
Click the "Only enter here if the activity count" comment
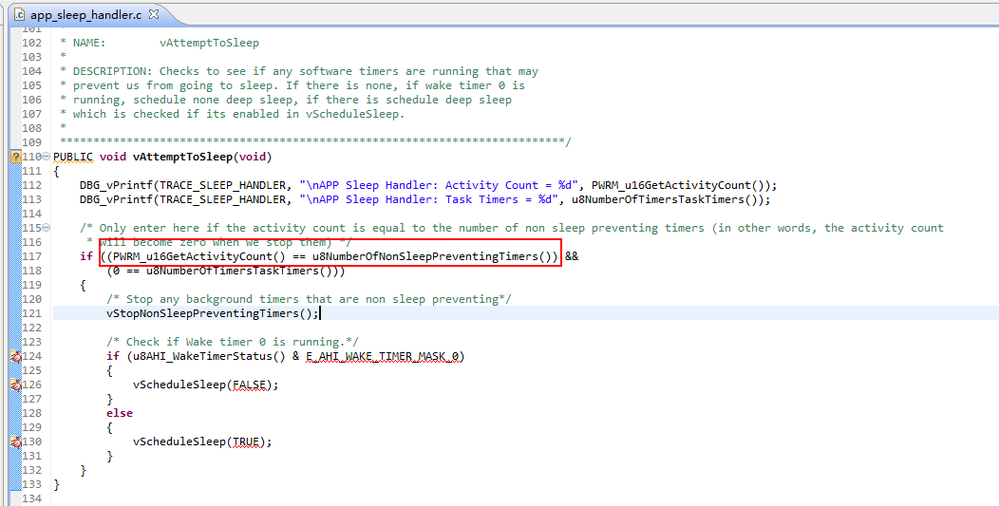511,228
